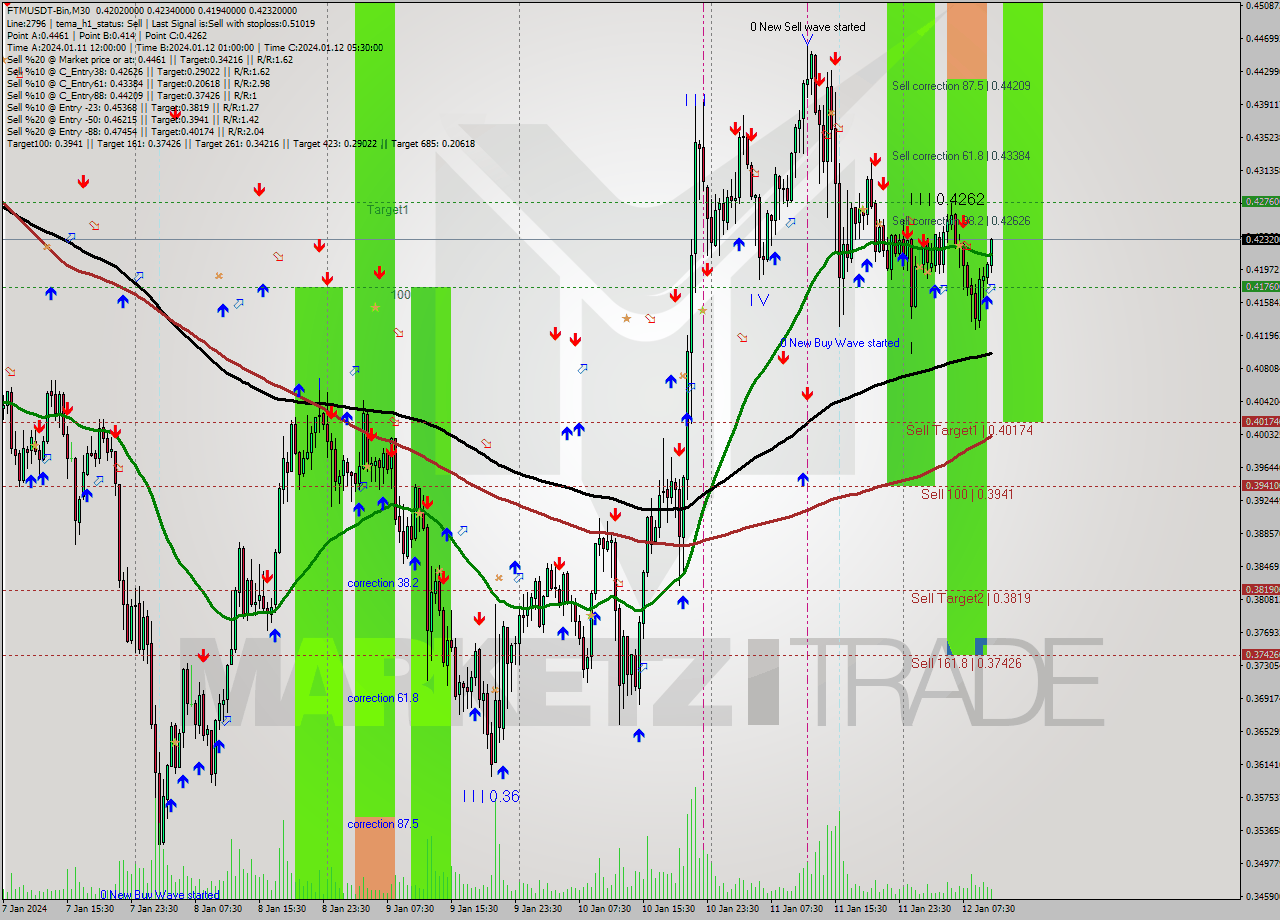
Task: Click the green 0.42760 price tag
Action: click(1260, 201)
